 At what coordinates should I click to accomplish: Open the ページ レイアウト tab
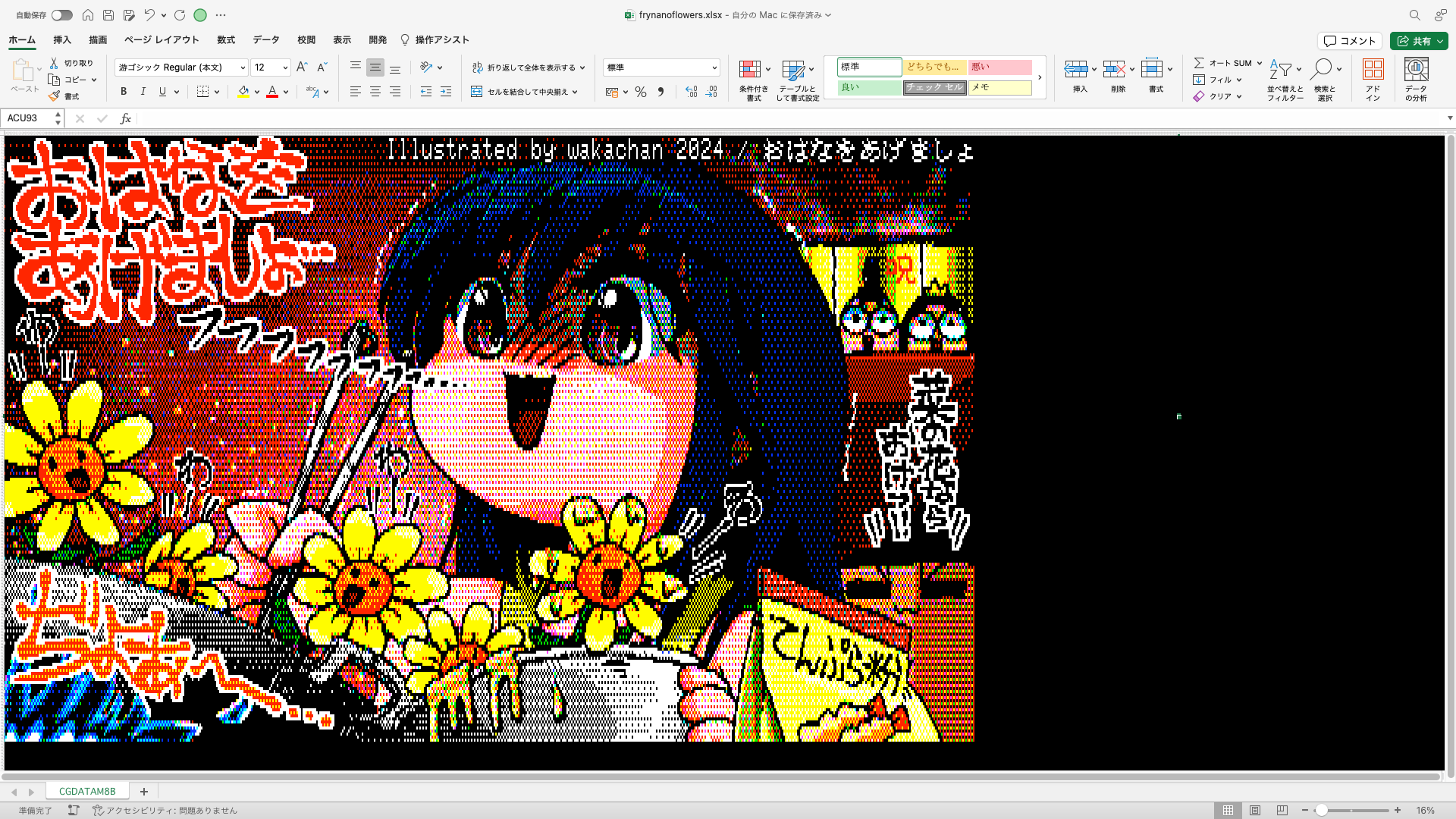162,39
